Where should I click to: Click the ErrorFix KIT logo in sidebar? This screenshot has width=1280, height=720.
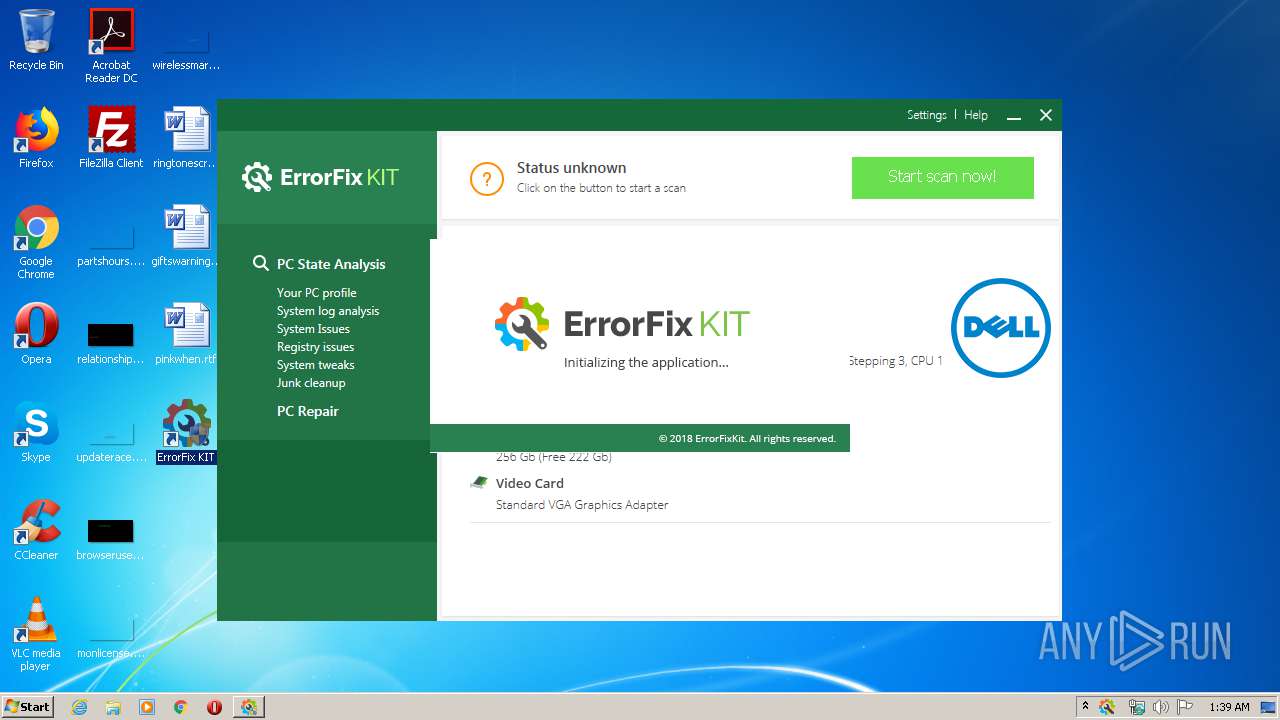click(x=320, y=177)
